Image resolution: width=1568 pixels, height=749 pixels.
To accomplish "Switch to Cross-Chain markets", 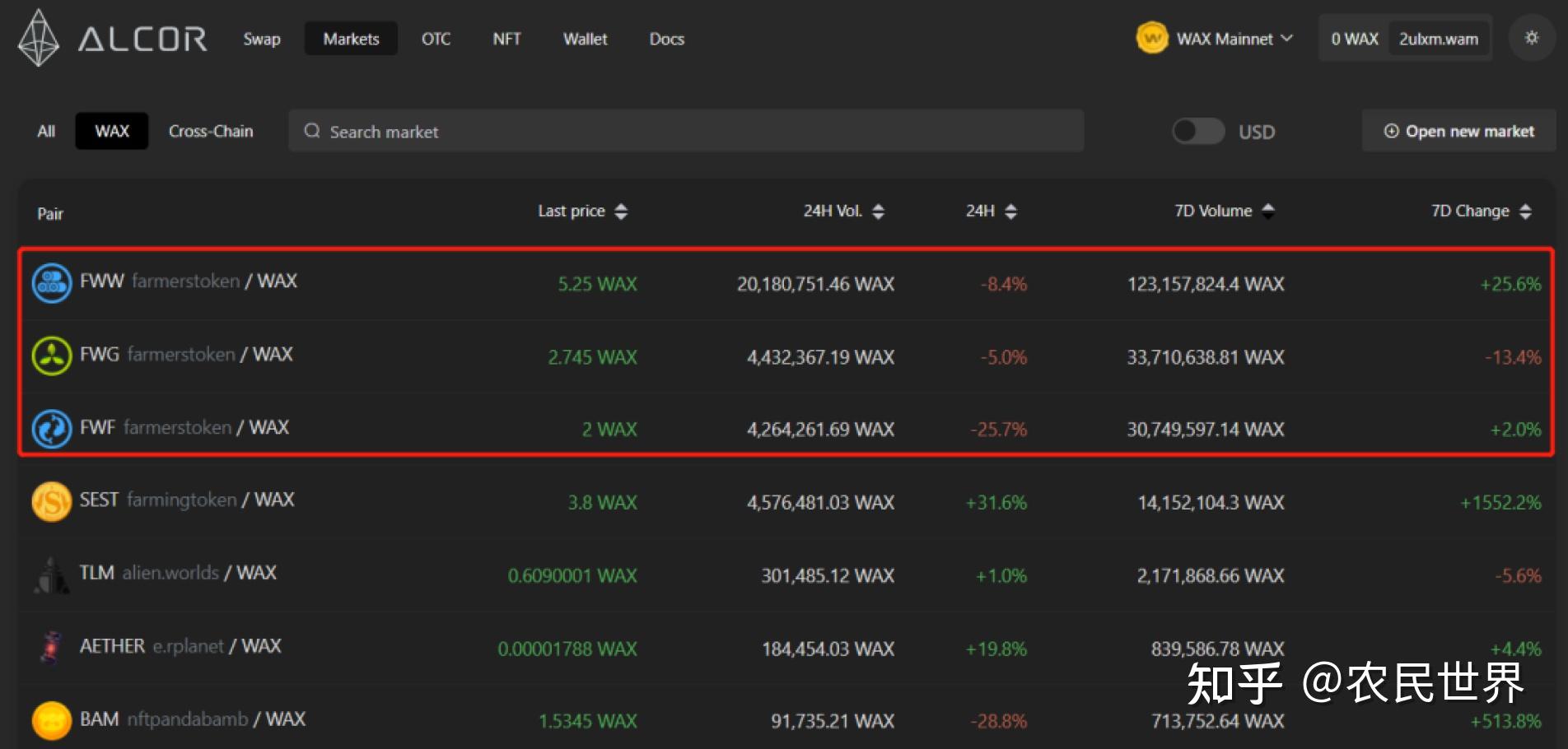I will click(211, 131).
